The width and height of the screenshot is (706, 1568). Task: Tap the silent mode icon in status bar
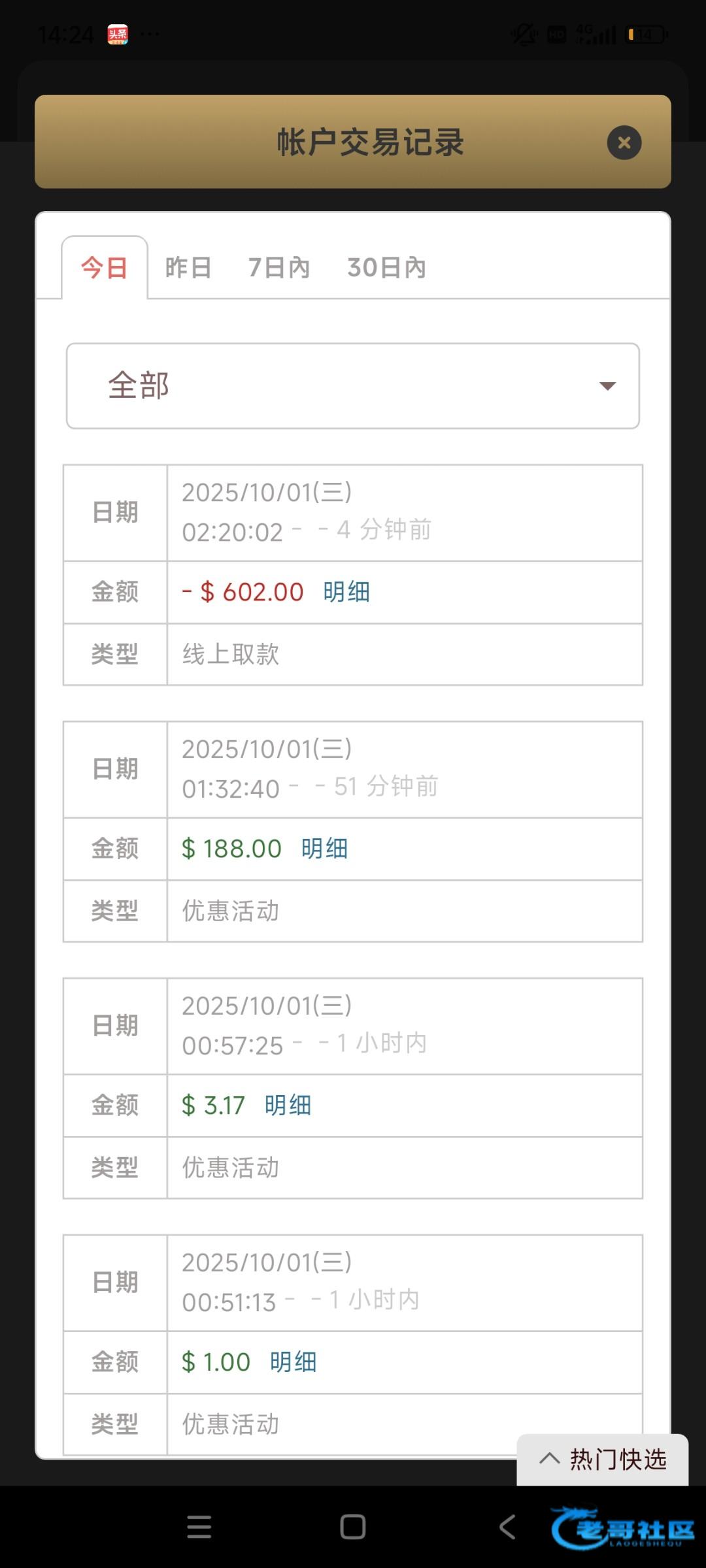(x=523, y=35)
